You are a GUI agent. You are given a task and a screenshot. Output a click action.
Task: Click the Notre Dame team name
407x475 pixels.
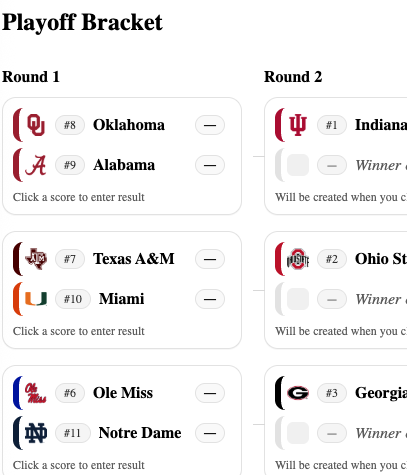140,433
